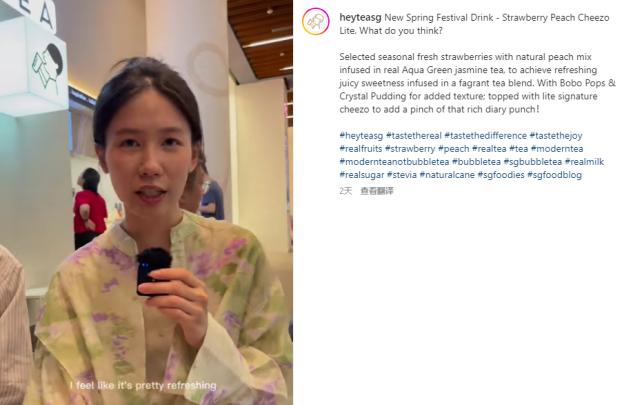Follow the #peach hashtag

454,149
